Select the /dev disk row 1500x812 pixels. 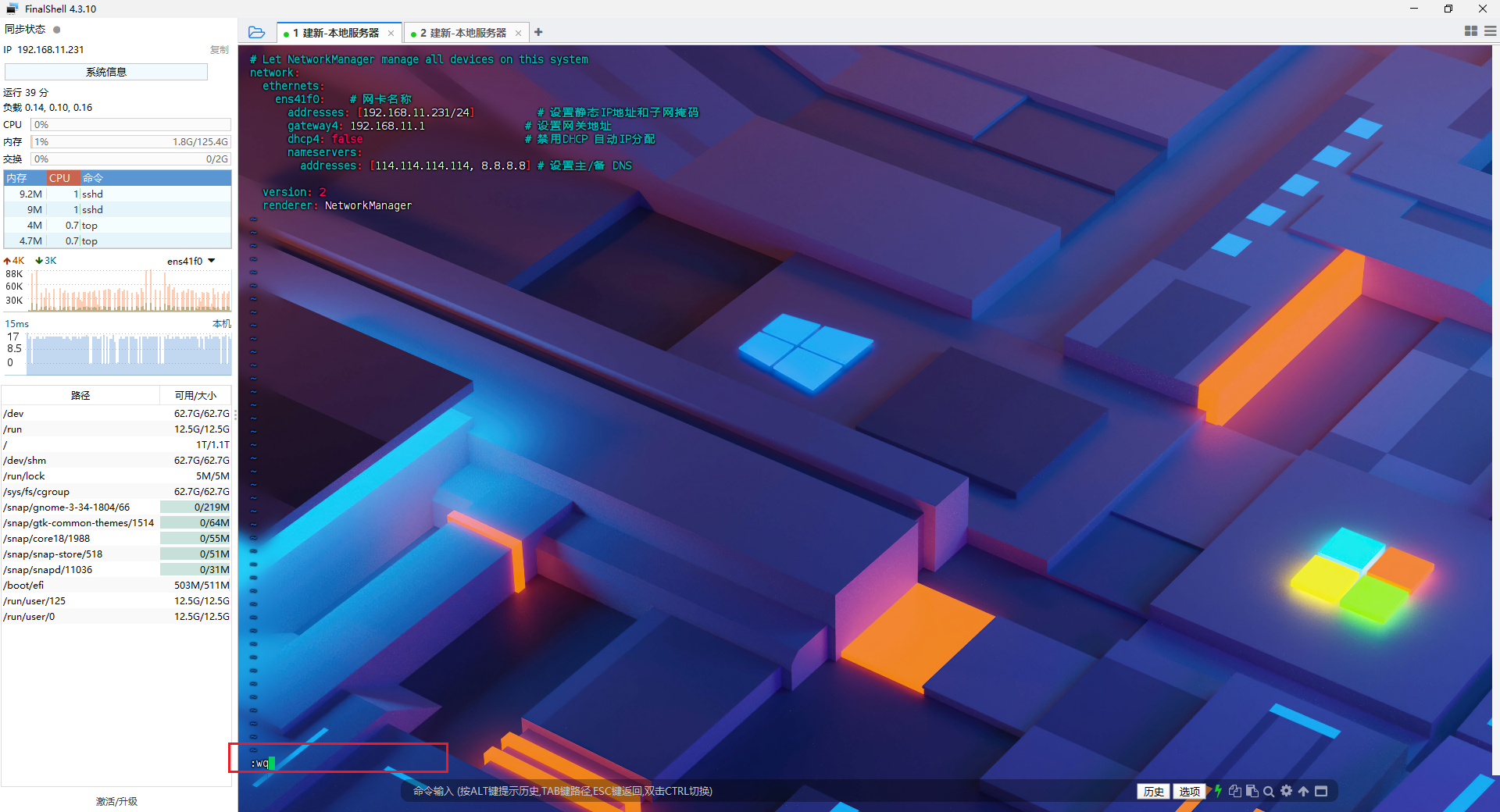(x=116, y=414)
